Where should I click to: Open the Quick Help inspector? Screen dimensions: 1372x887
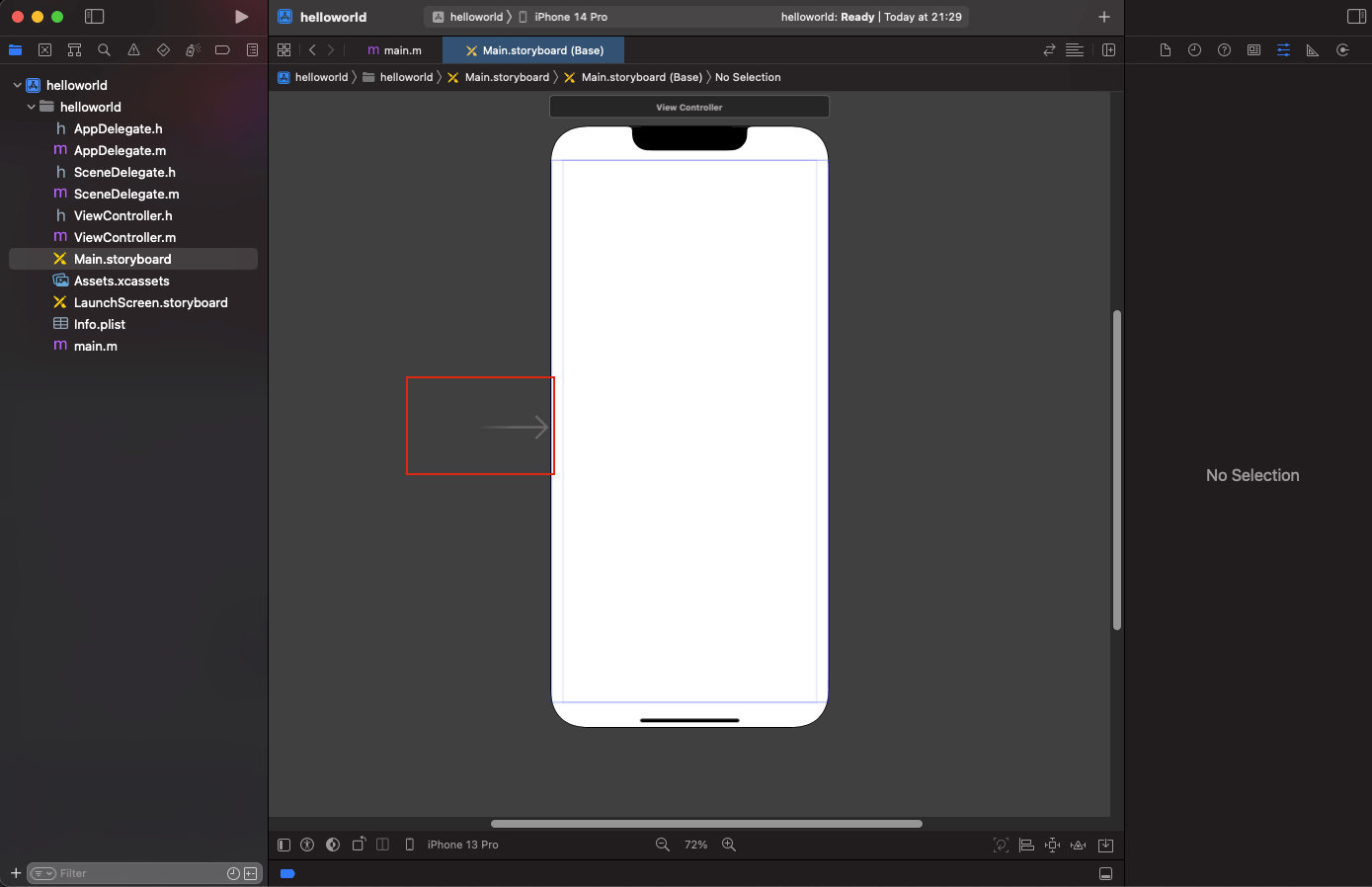(x=1224, y=50)
